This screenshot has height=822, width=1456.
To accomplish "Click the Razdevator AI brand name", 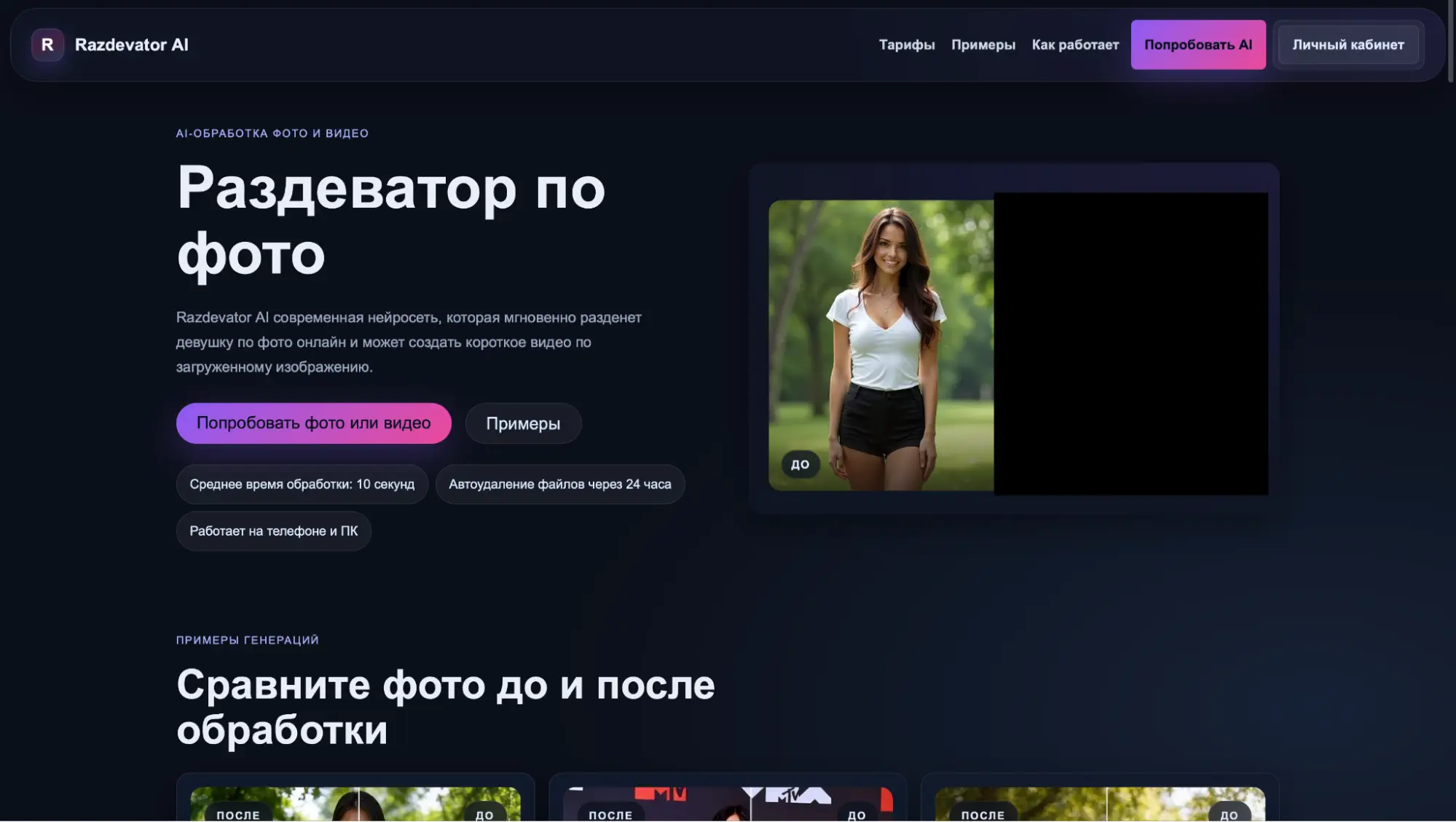I will point(132,44).
